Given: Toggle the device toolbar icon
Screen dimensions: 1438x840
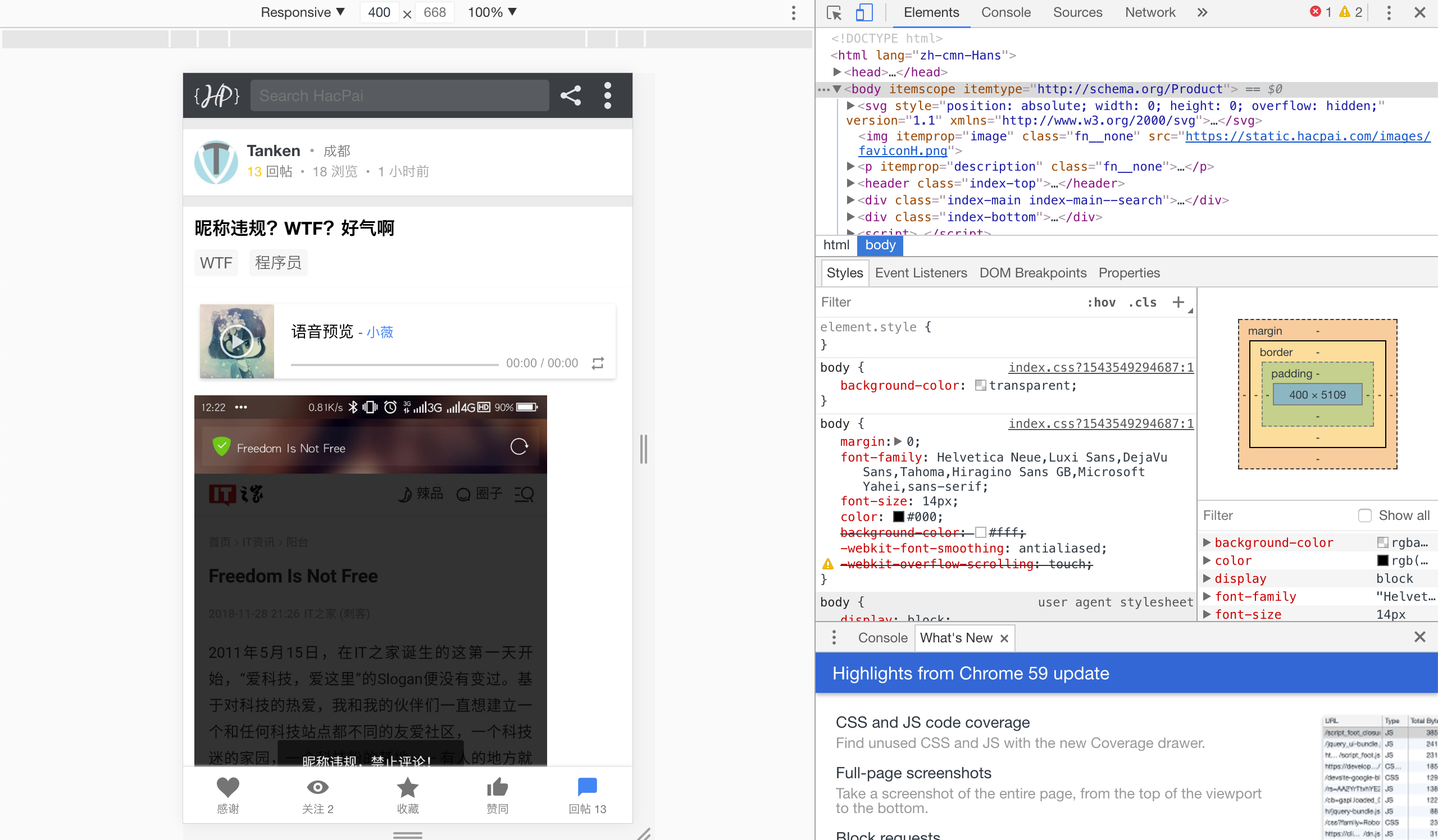Looking at the screenshot, I should pos(864,12).
